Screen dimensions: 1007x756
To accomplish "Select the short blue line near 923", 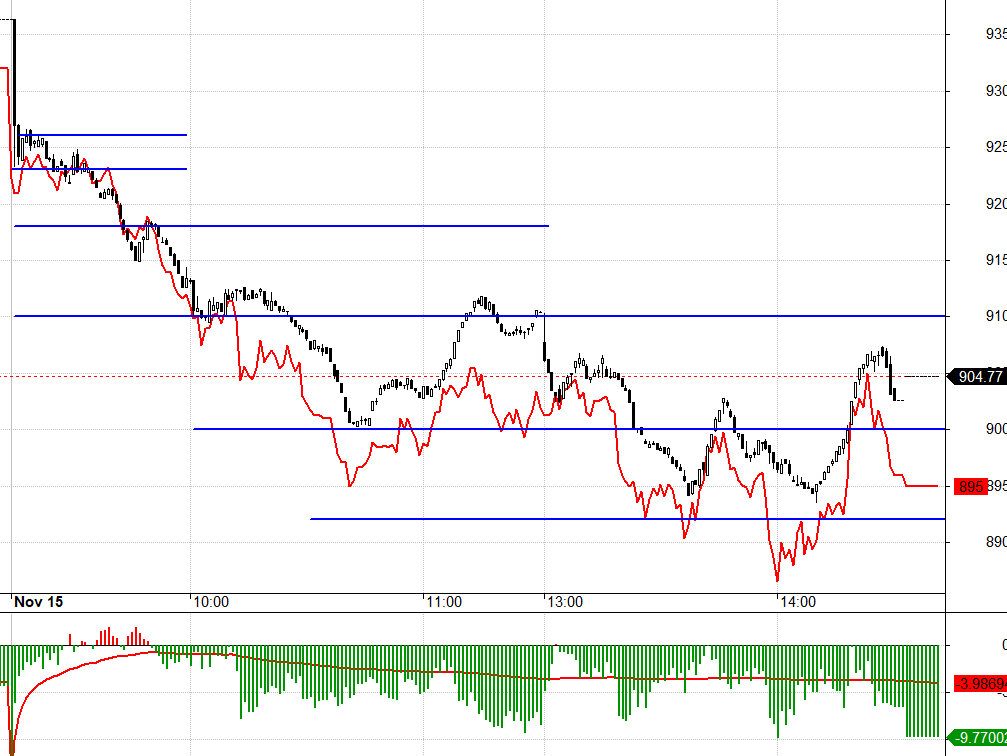I will (100, 169).
